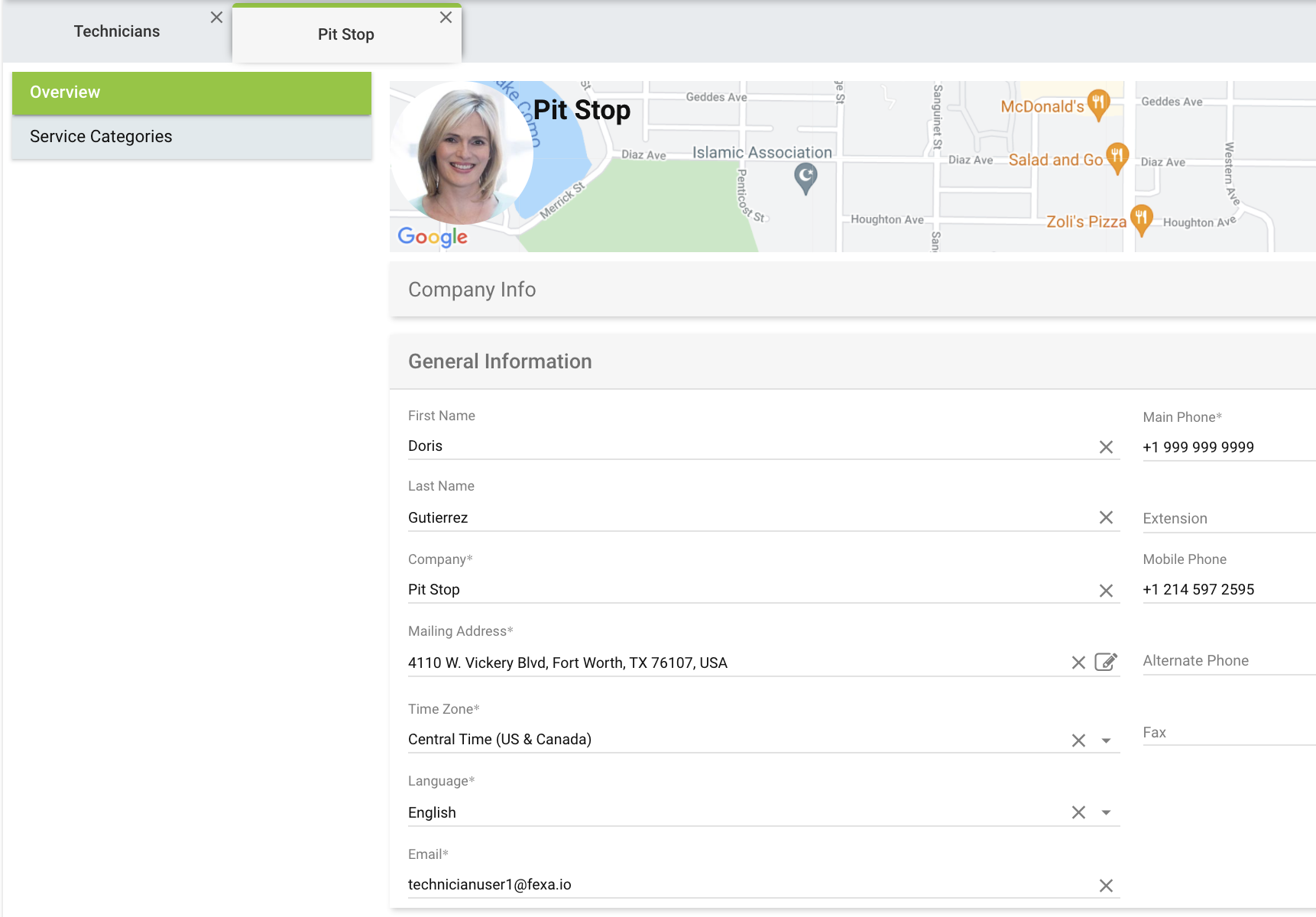This screenshot has width=1316, height=917.
Task: Clear the Company field value
Action: 1105,591
